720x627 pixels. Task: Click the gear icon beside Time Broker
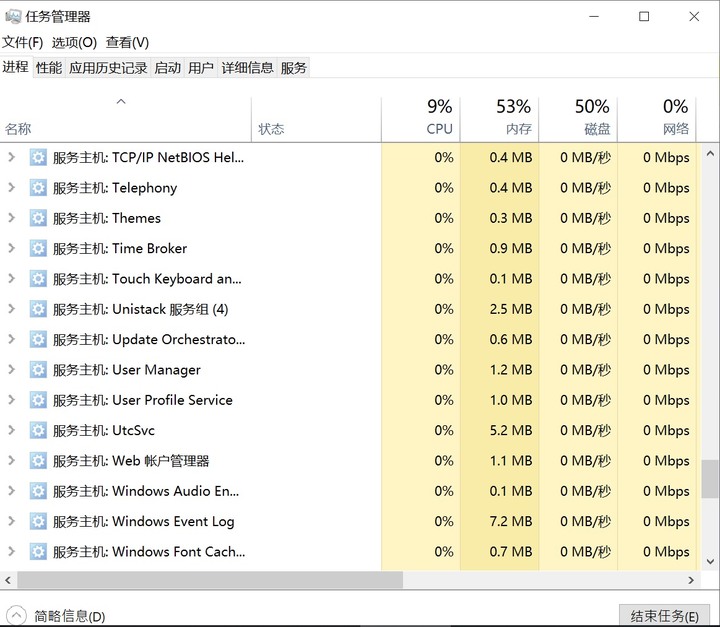coord(38,249)
